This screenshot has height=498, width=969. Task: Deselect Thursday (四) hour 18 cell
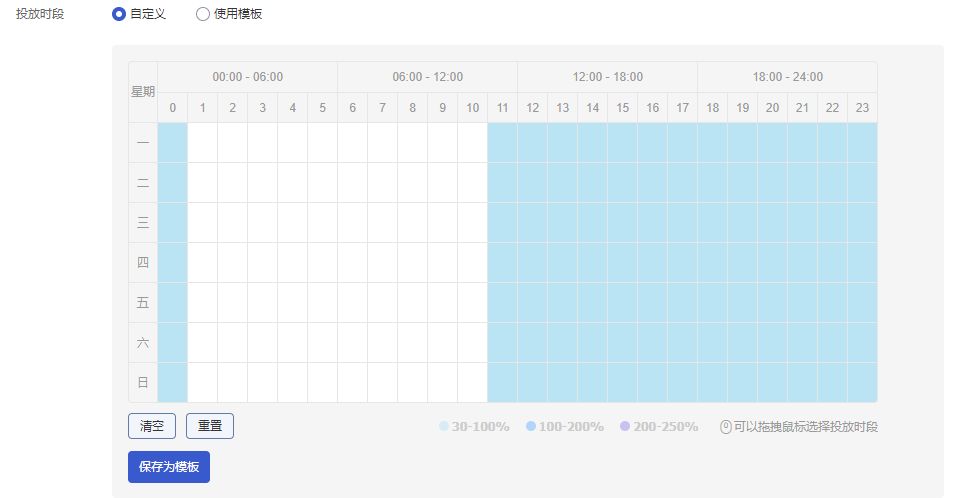pyautogui.click(x=713, y=263)
